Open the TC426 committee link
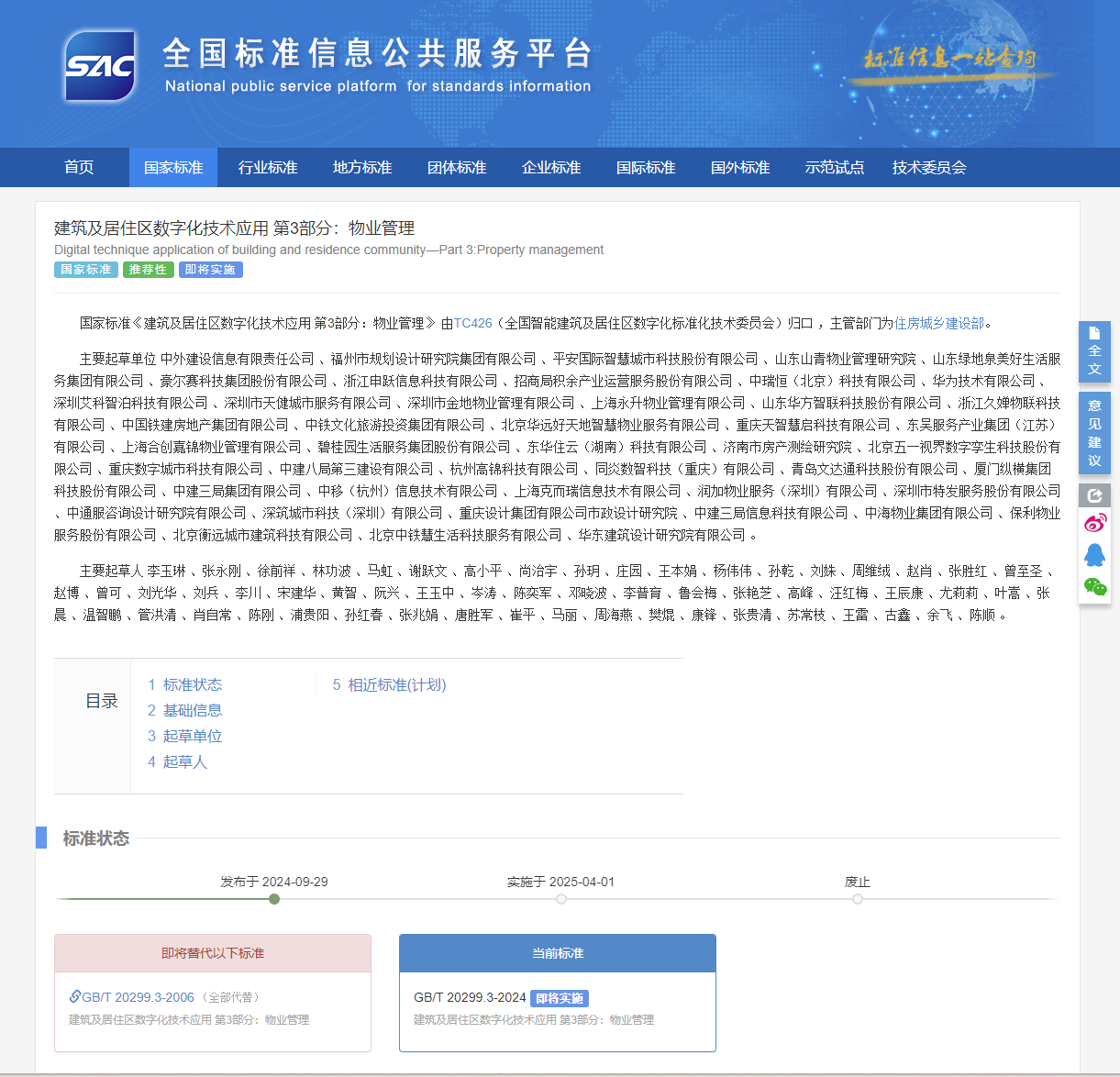The width and height of the screenshot is (1120, 1077). 472,323
